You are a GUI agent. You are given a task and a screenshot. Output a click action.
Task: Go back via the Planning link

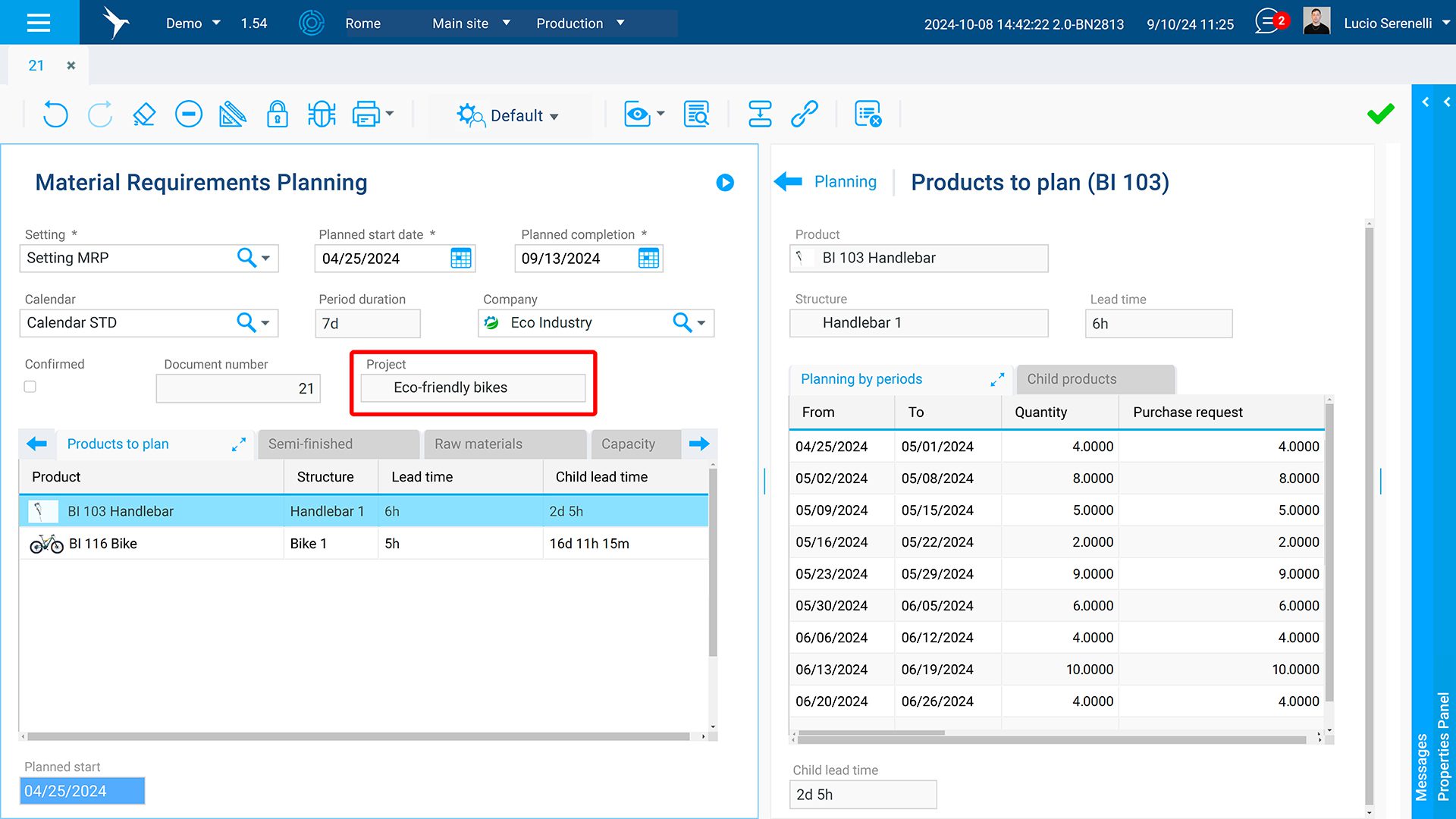point(845,182)
